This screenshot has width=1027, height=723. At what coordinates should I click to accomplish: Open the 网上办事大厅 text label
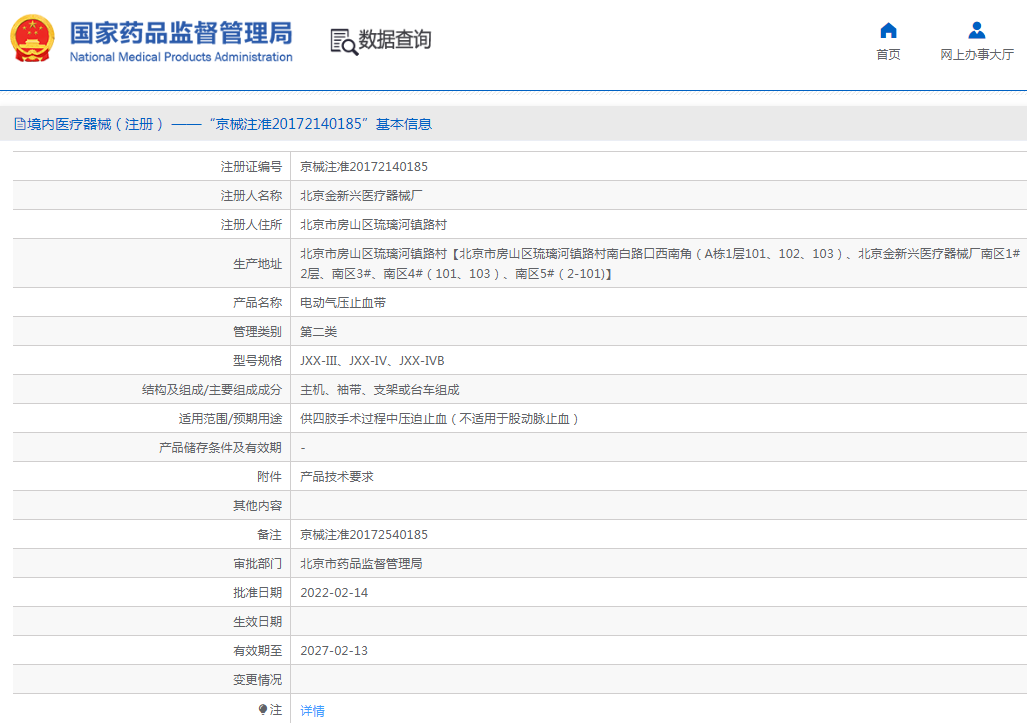pos(976,55)
